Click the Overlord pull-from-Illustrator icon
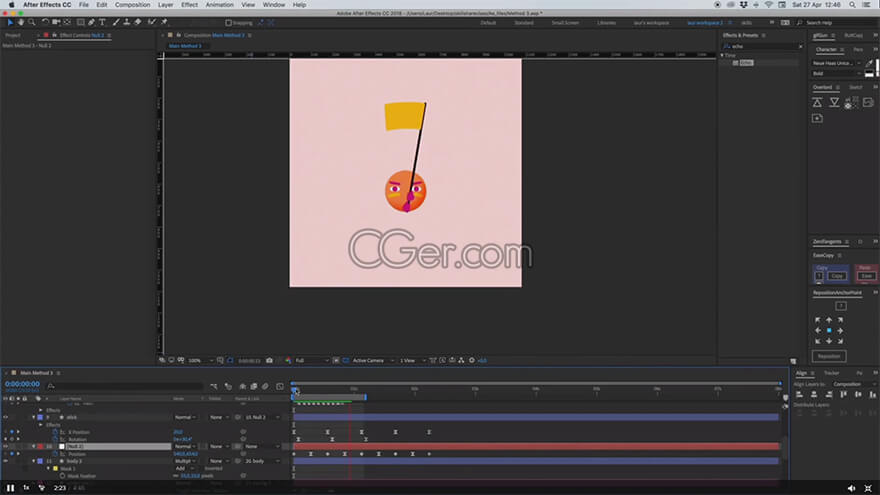 [835, 102]
